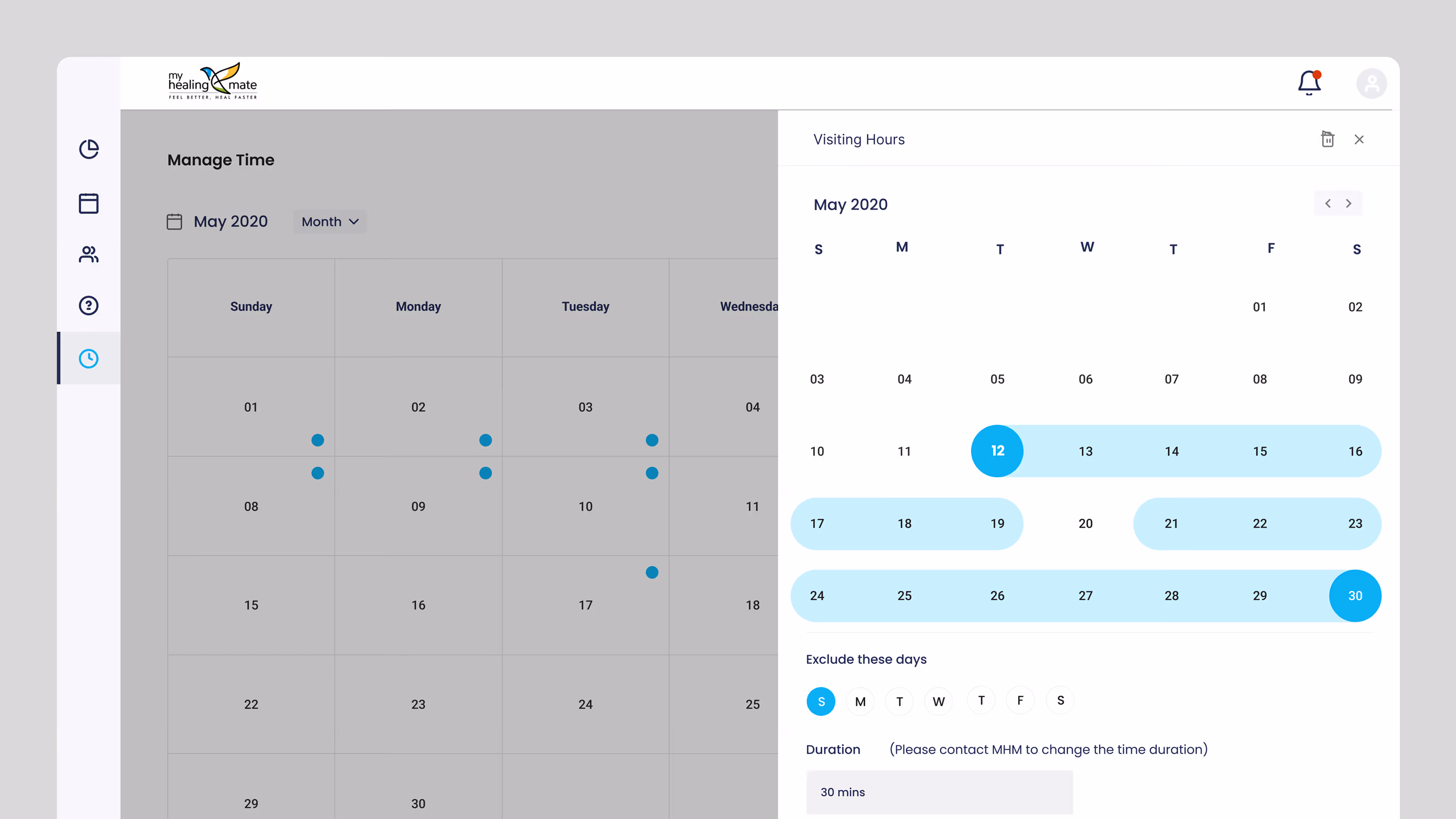Click the May 2020 calendar picker icon
The width and height of the screenshot is (1456, 819).
click(175, 221)
